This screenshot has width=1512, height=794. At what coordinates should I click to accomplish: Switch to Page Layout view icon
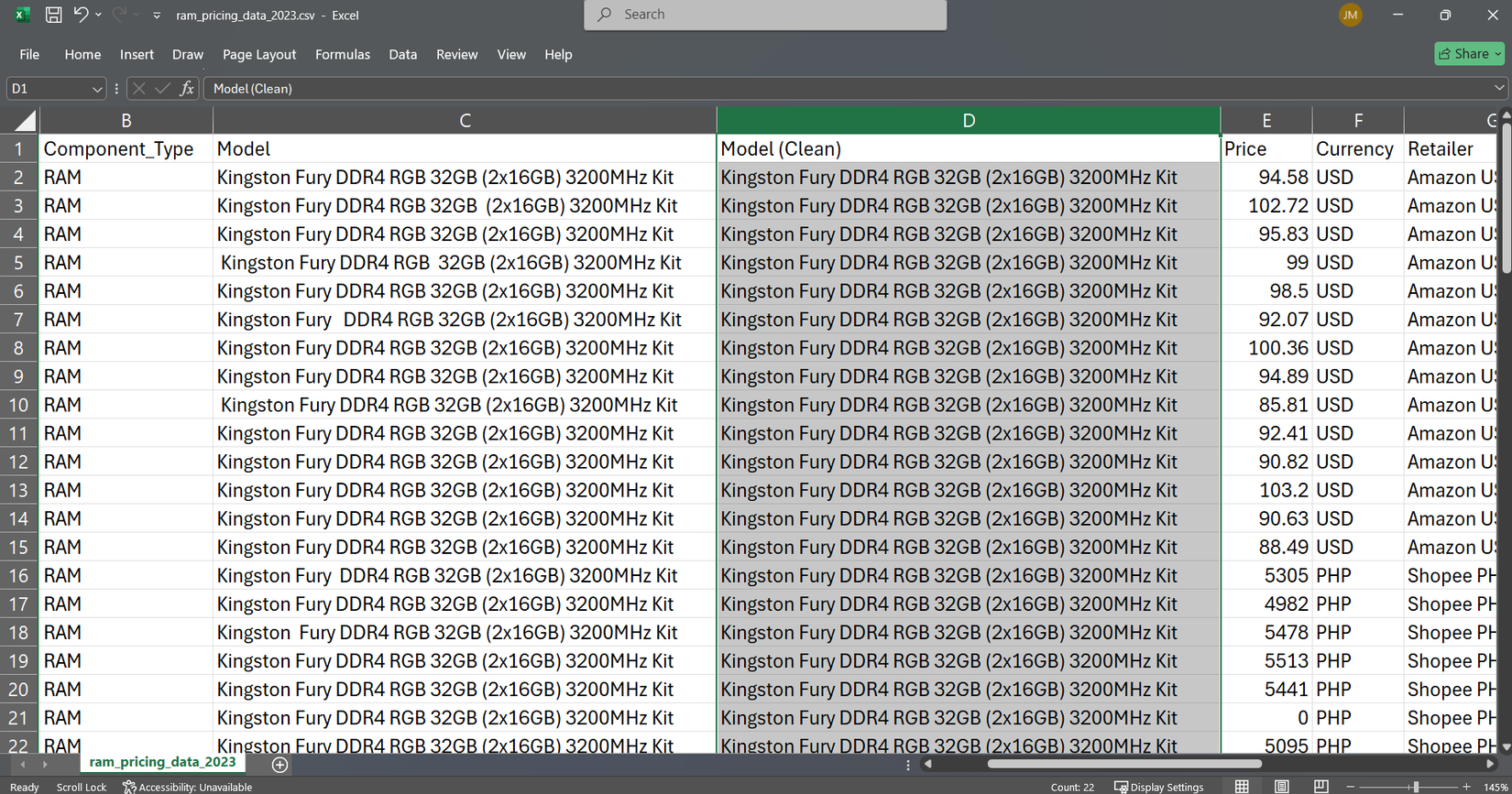pos(1281,787)
